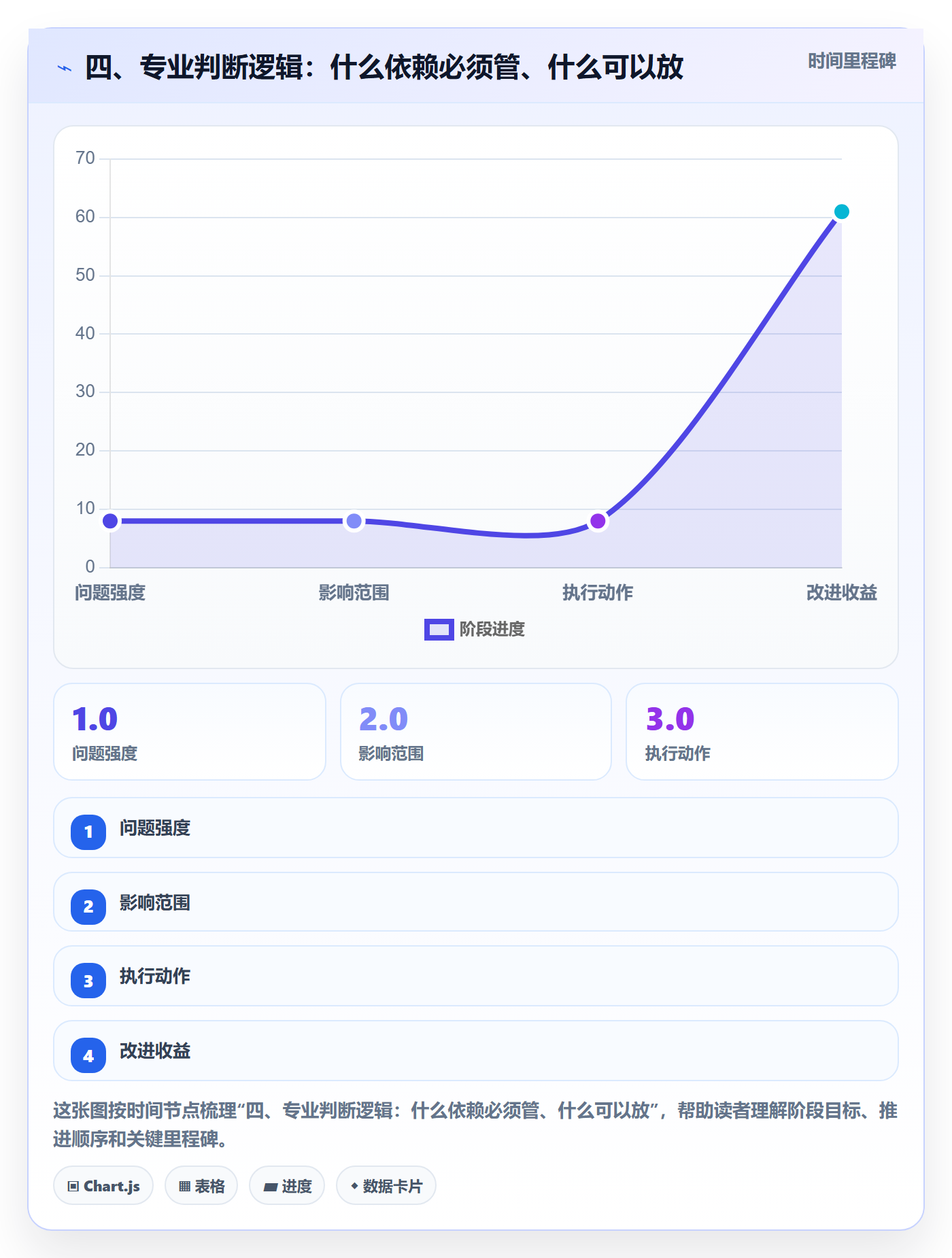Click the 执行动作 x-axis label
The image size is (952, 1258).
click(598, 593)
